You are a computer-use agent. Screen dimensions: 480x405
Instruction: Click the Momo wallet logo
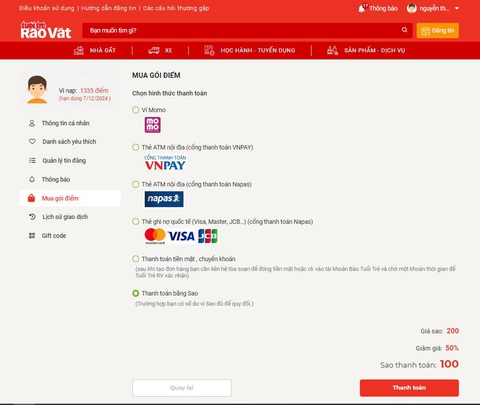pyautogui.click(x=153, y=125)
